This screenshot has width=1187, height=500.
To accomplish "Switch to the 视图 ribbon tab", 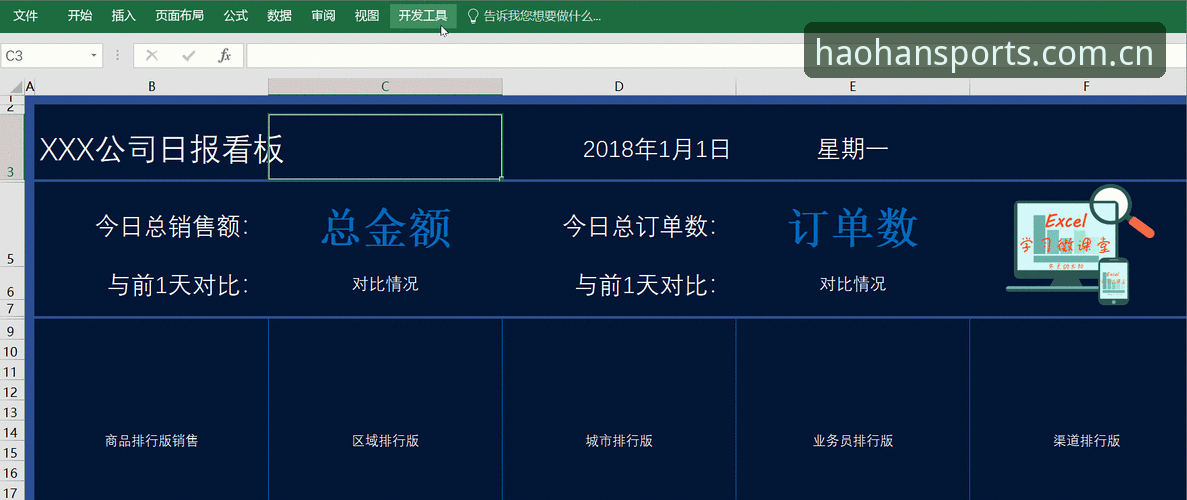I will (x=367, y=15).
